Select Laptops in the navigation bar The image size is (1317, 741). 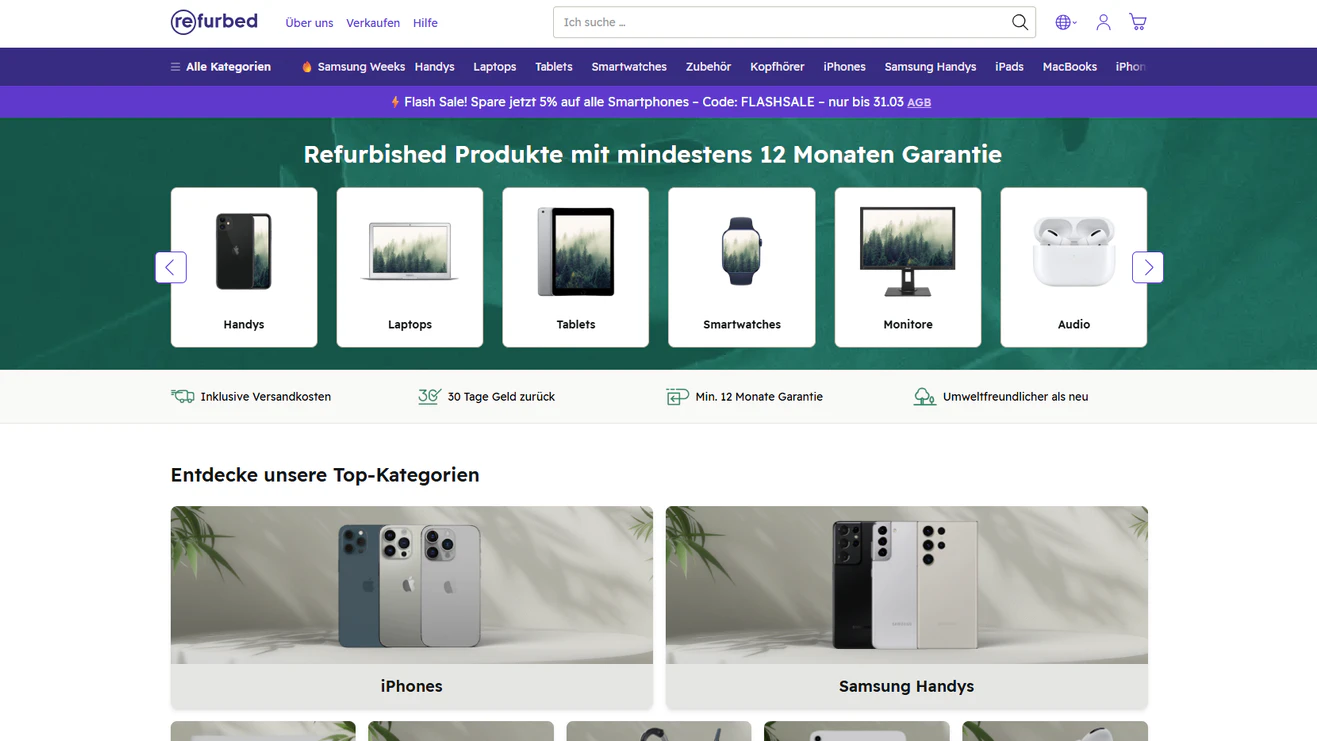click(494, 67)
